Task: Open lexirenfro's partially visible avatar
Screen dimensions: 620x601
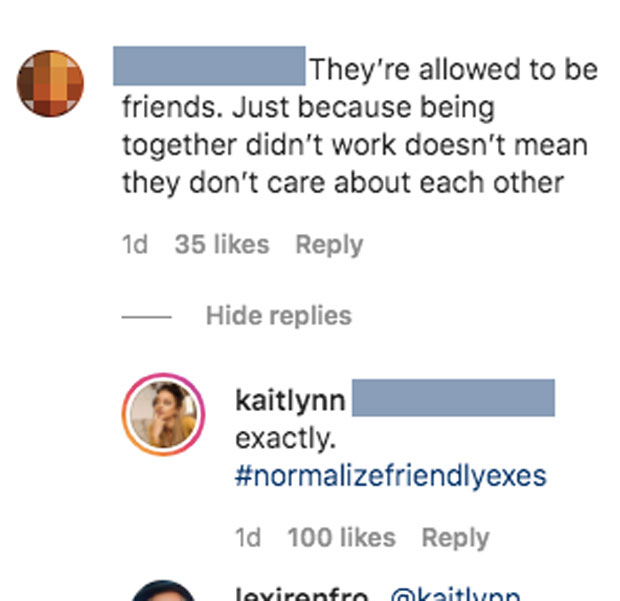Action: pyautogui.click(x=163, y=592)
